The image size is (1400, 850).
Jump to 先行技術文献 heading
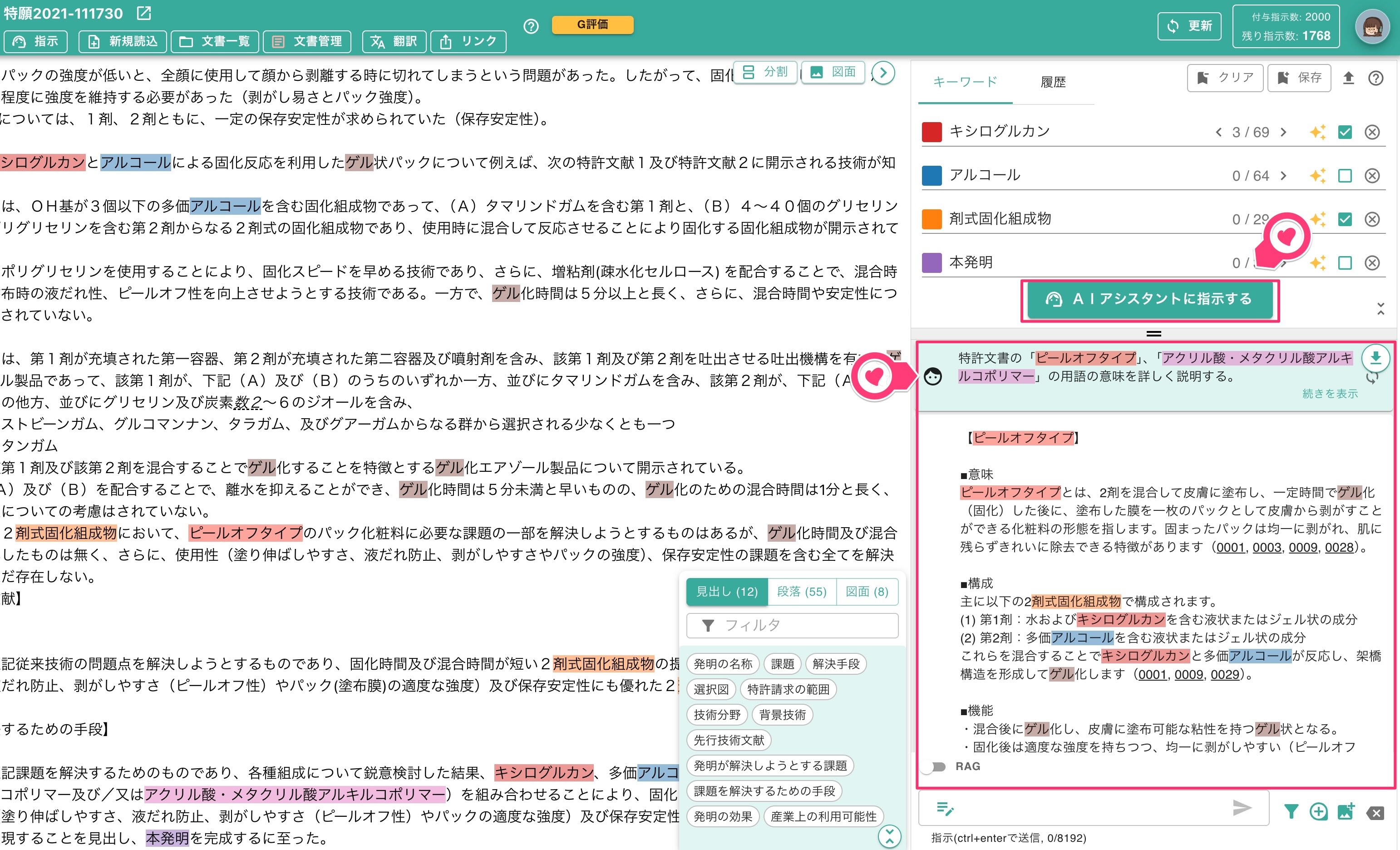click(x=729, y=740)
